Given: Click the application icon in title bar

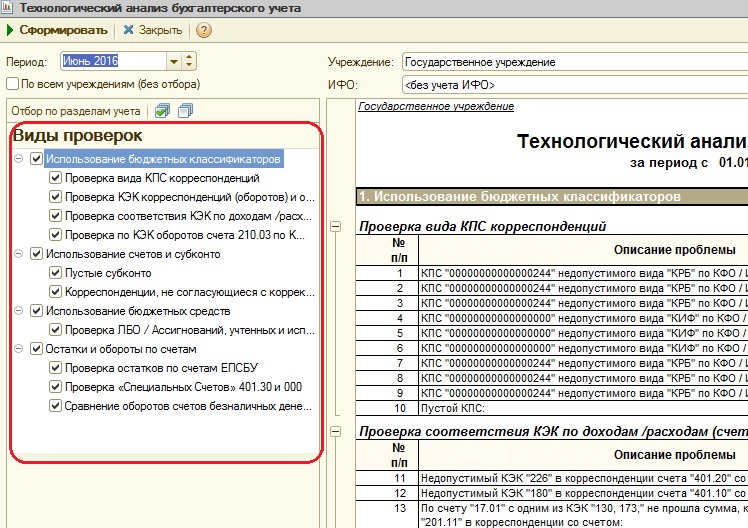Looking at the screenshot, I should 7,8.
